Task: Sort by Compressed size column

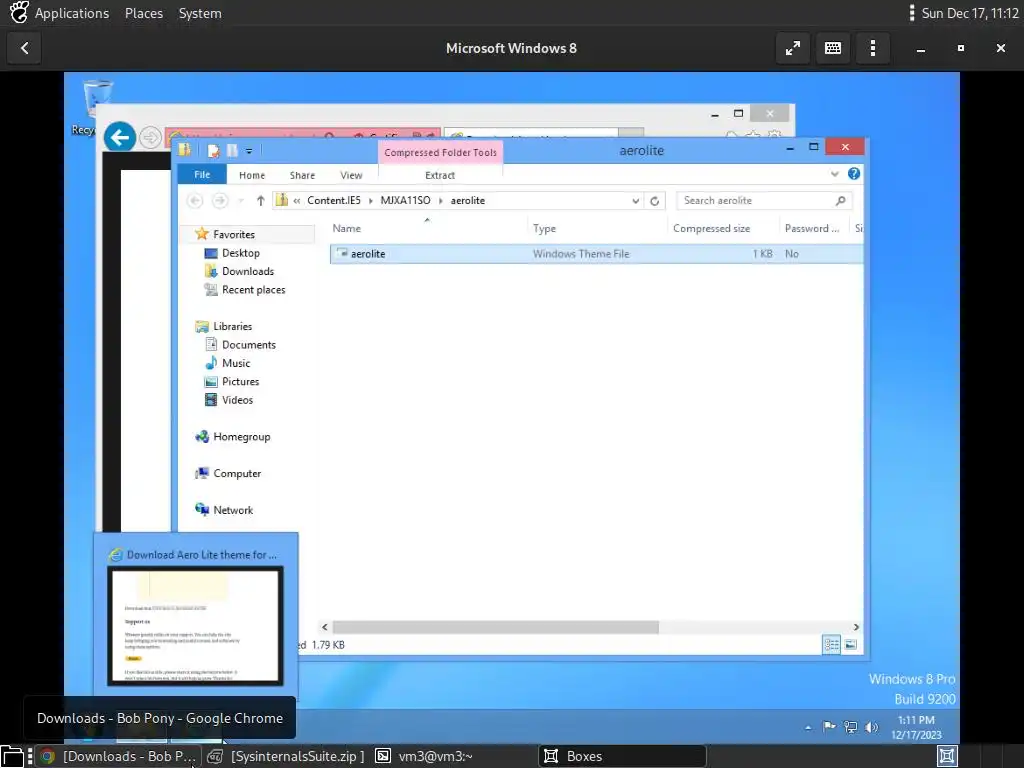Action: [723, 228]
